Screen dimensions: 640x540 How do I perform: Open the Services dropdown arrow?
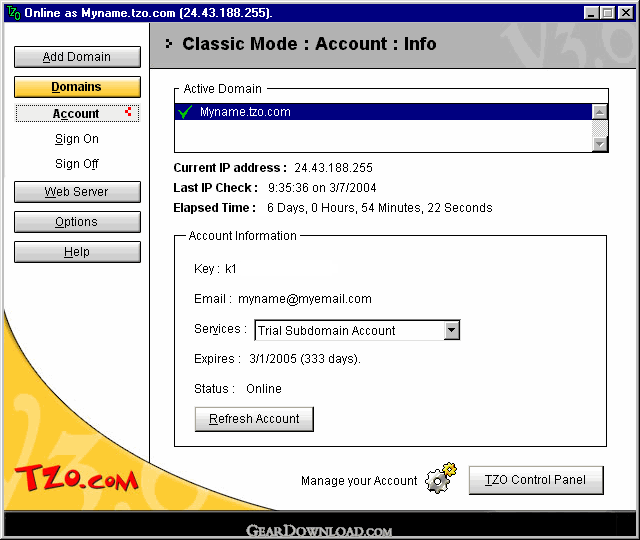tap(451, 330)
